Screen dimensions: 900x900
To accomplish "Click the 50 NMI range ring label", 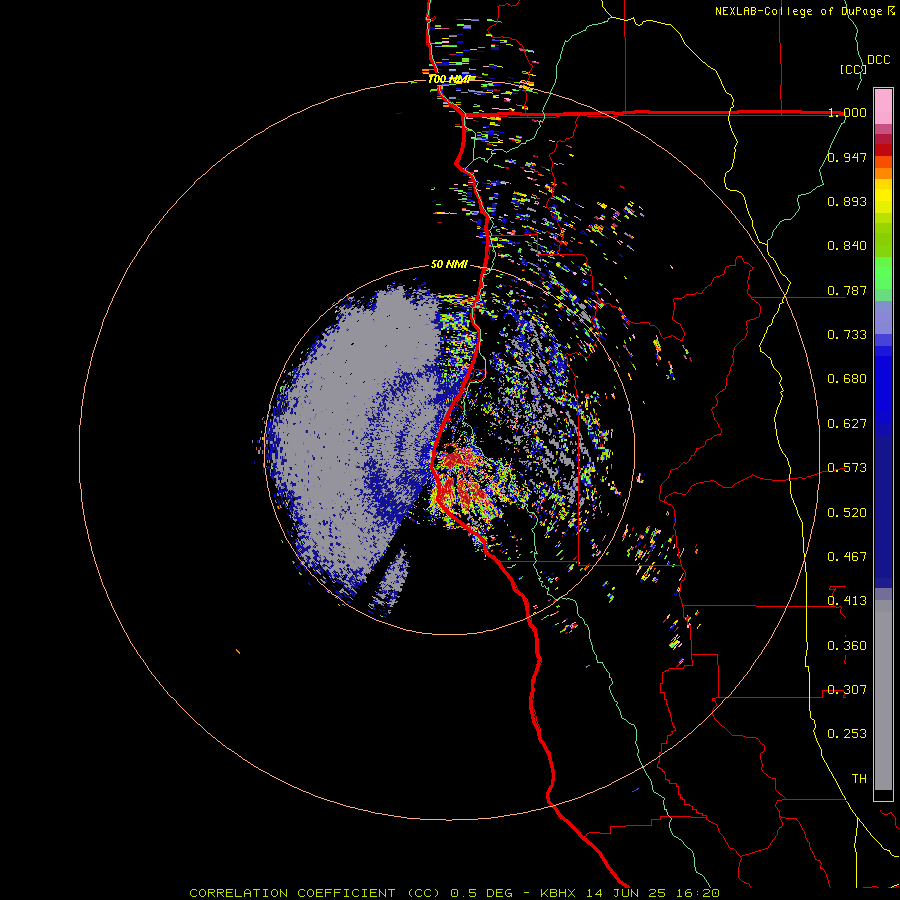I will tap(449, 265).
